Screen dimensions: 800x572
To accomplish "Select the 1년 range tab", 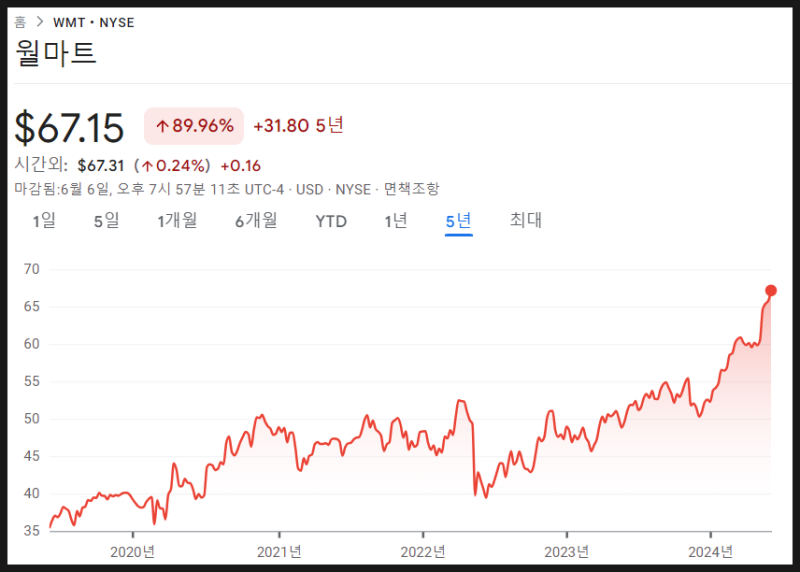I will coord(396,221).
